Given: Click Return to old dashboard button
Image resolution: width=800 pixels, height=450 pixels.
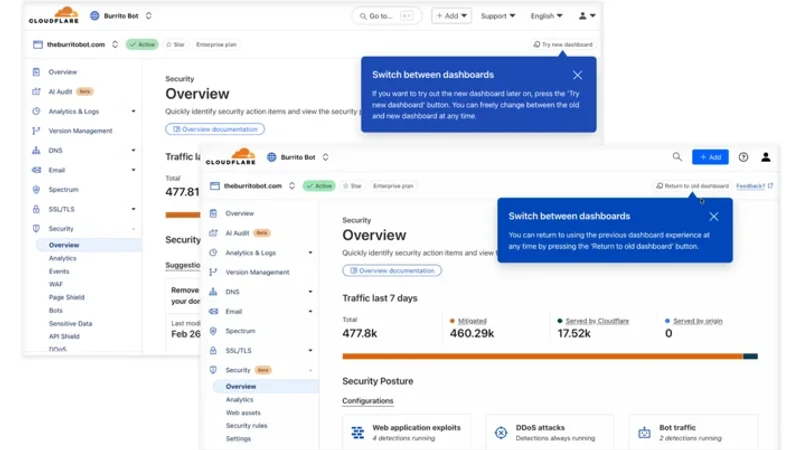Looking at the screenshot, I should coord(692,186).
